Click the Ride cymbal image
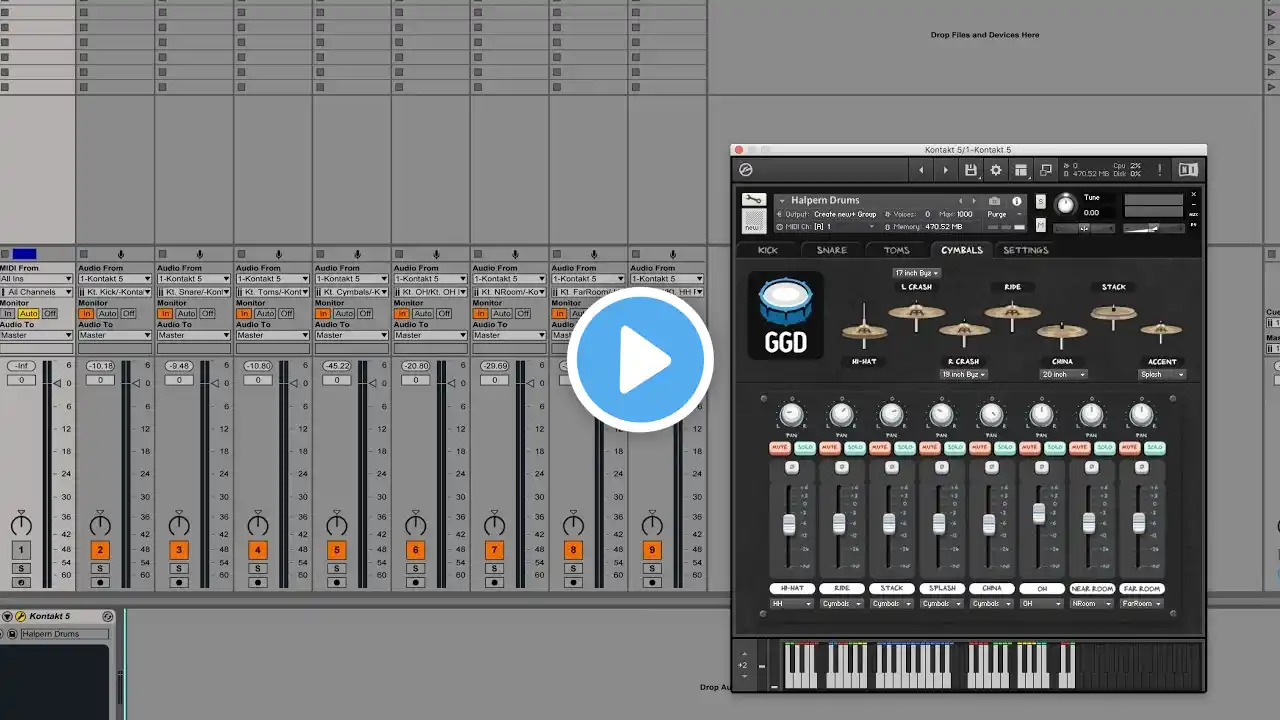Image resolution: width=1280 pixels, height=720 pixels. pyautogui.click(x=1012, y=313)
